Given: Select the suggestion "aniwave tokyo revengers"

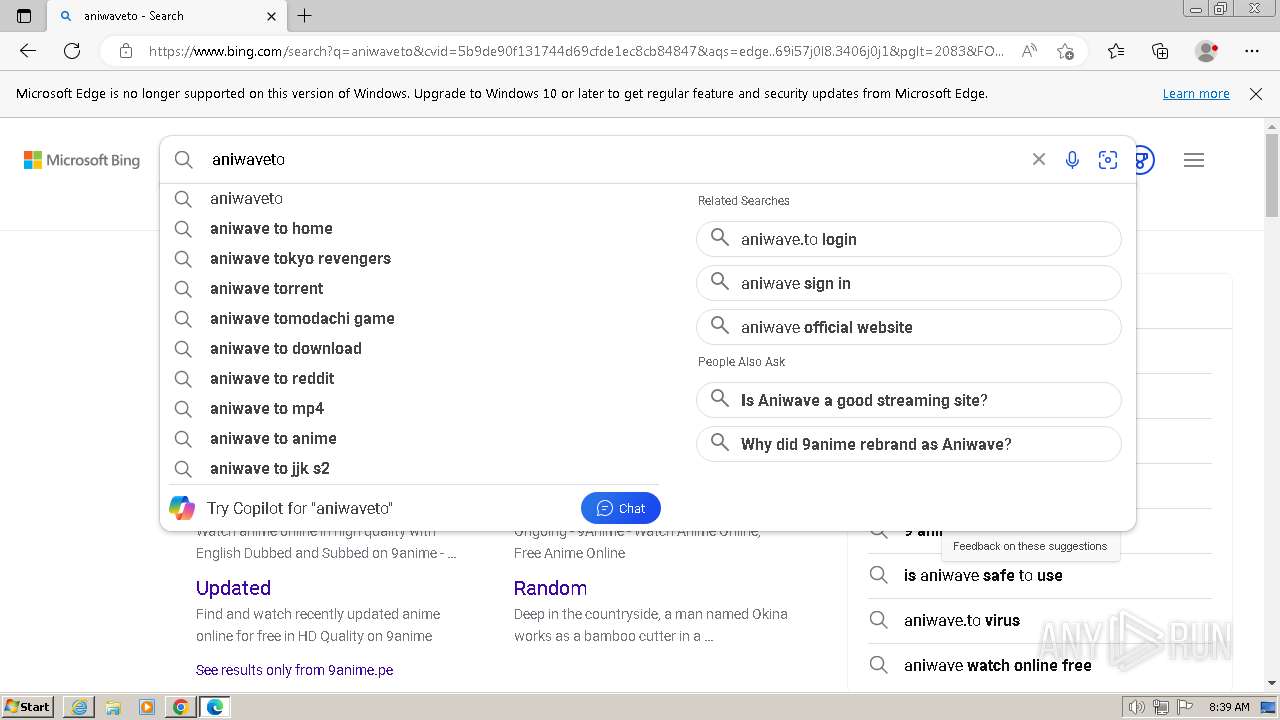Looking at the screenshot, I should click(410, 259).
